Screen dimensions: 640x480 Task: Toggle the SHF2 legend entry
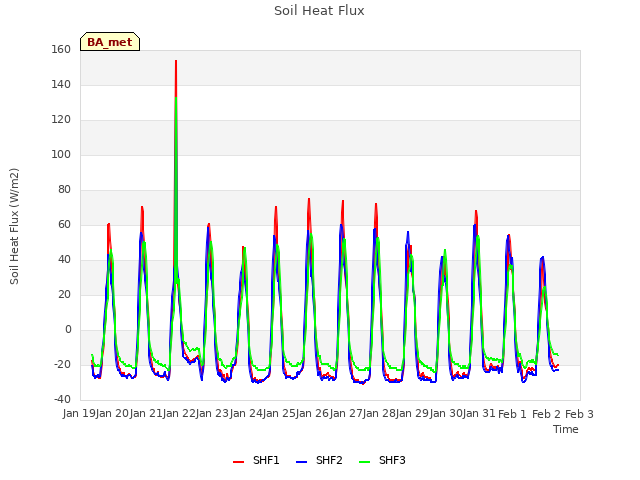(319, 460)
